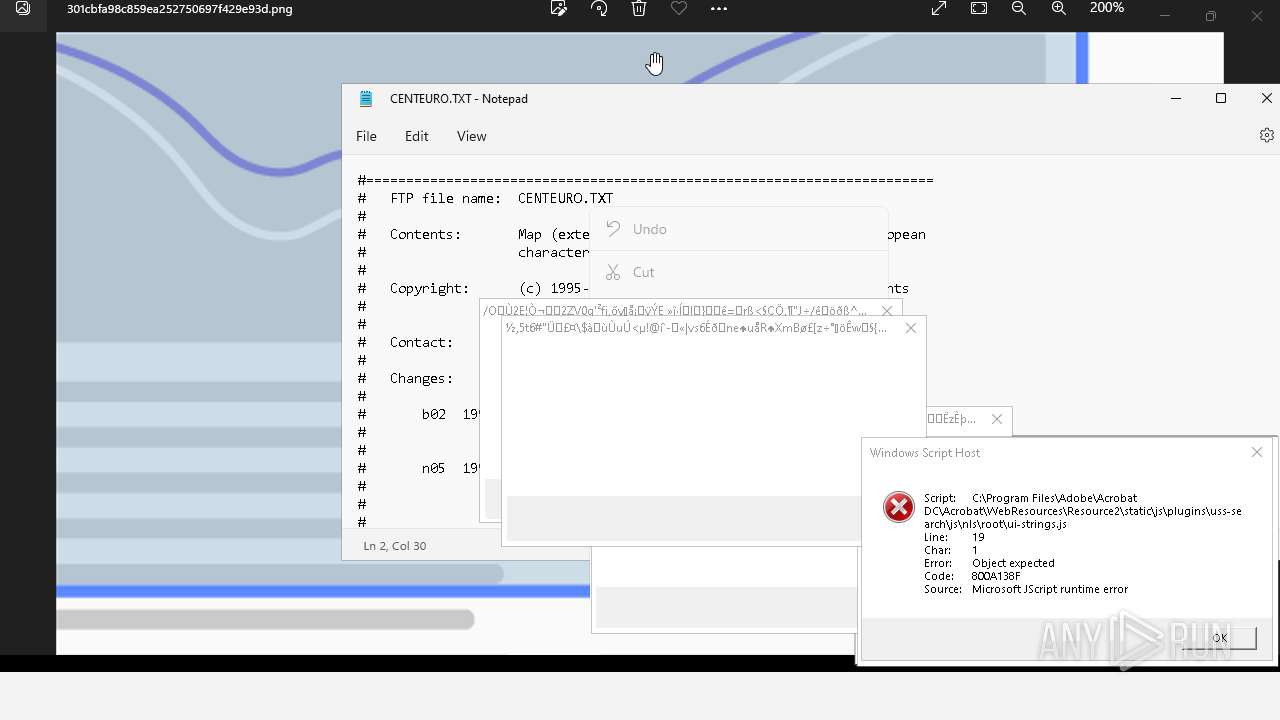Enter full screen with the diagonal arrows icon
Image resolution: width=1280 pixels, height=720 pixels.
click(x=939, y=8)
